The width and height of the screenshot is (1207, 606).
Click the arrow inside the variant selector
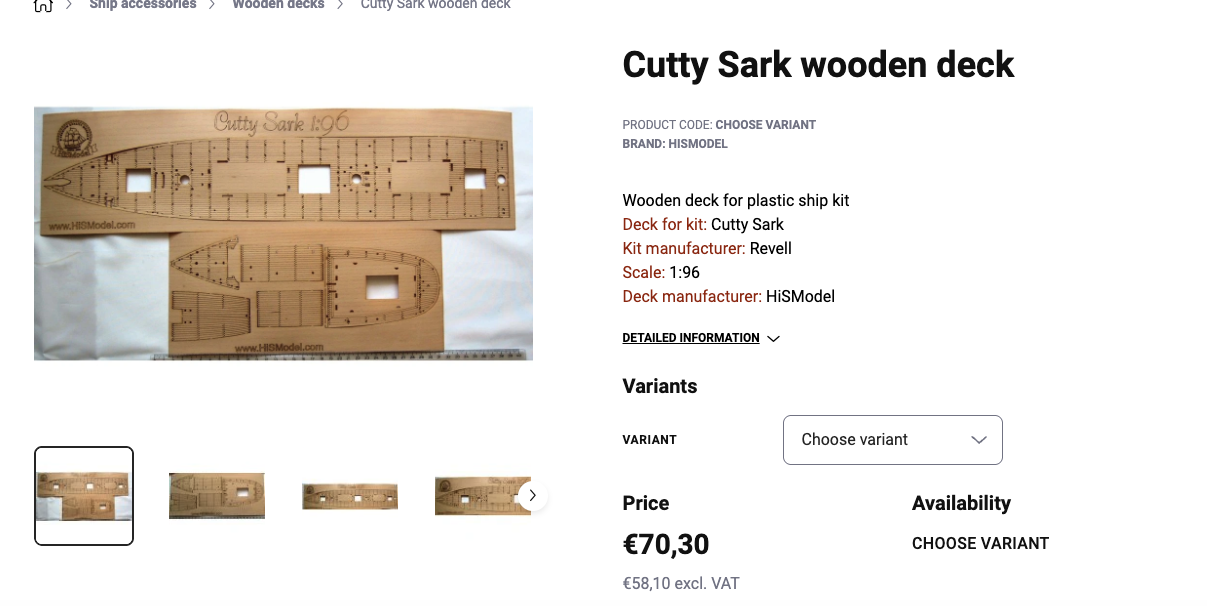978,440
